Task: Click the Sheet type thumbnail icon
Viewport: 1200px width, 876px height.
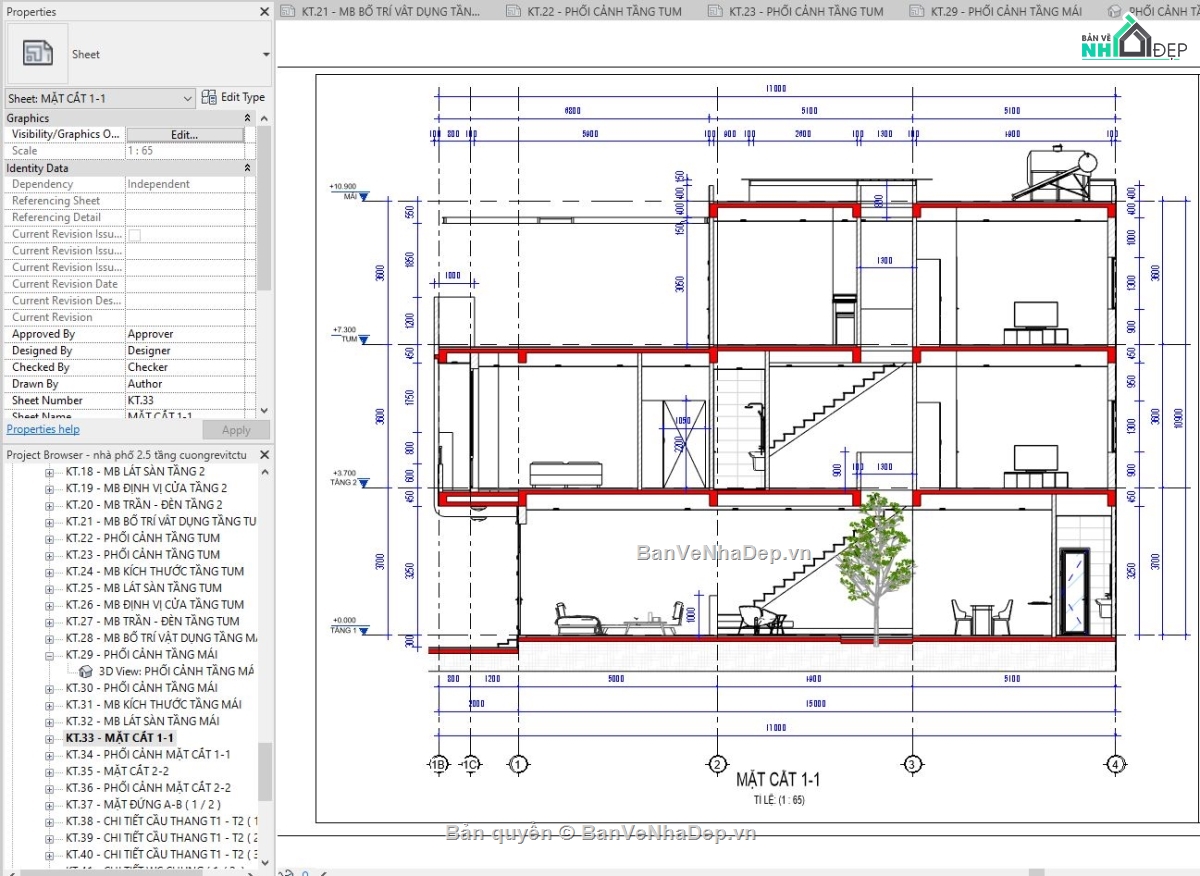Action: point(38,54)
